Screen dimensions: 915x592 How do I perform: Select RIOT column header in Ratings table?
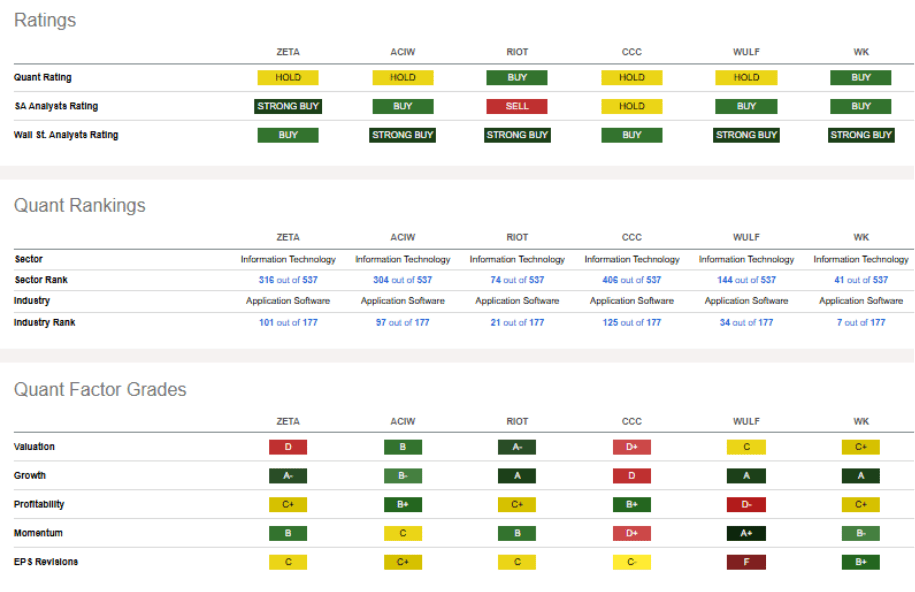tap(517, 53)
